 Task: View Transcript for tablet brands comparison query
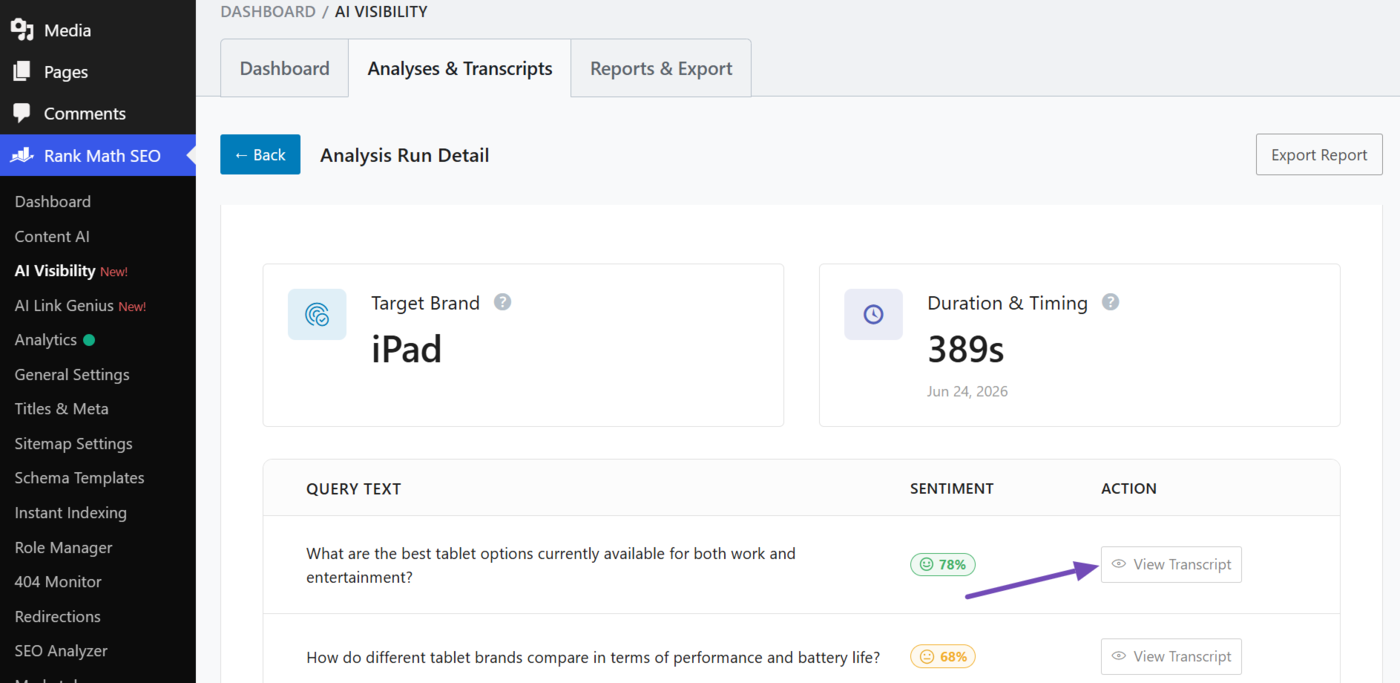point(1171,656)
